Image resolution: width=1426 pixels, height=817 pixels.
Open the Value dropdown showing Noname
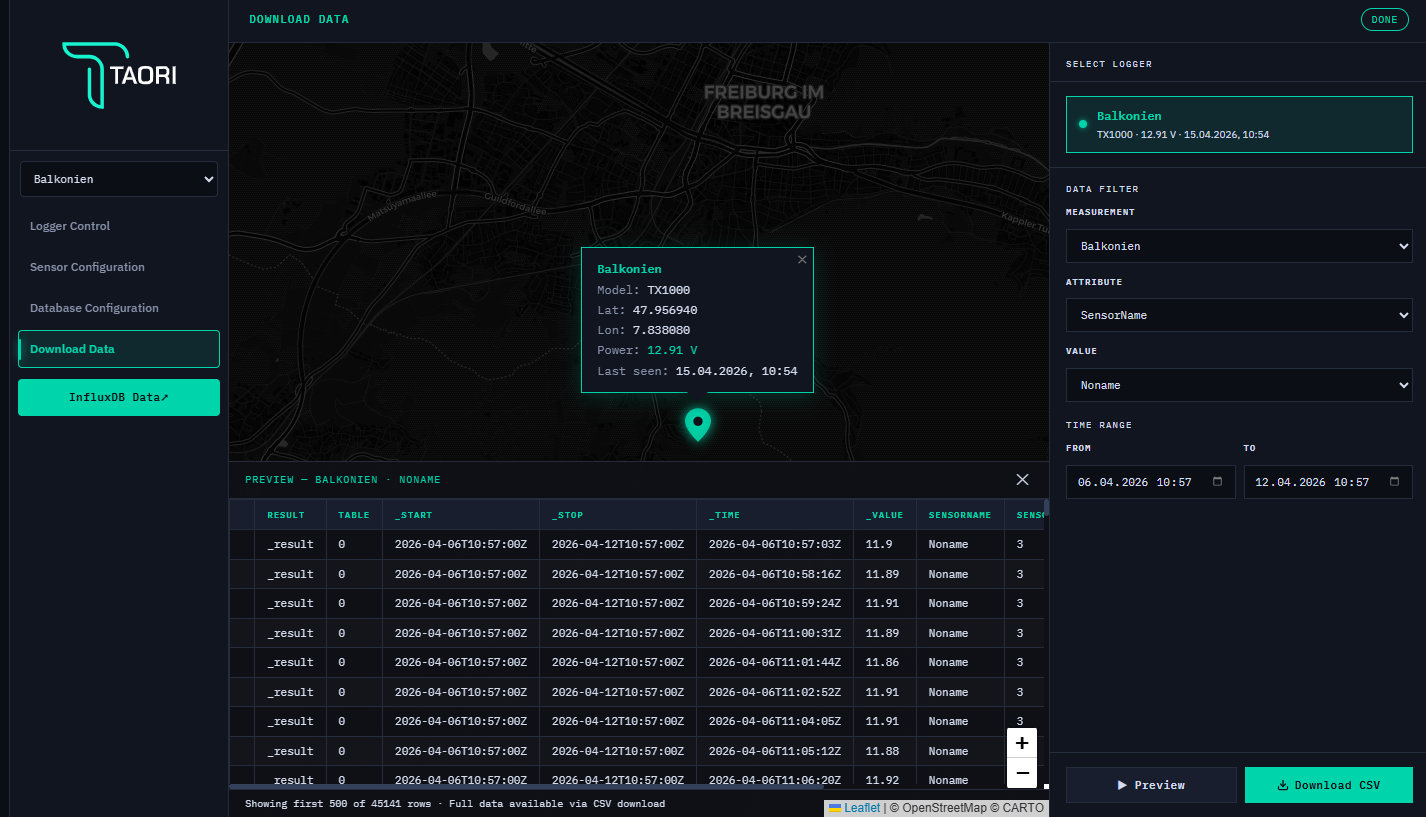pyautogui.click(x=1238, y=385)
